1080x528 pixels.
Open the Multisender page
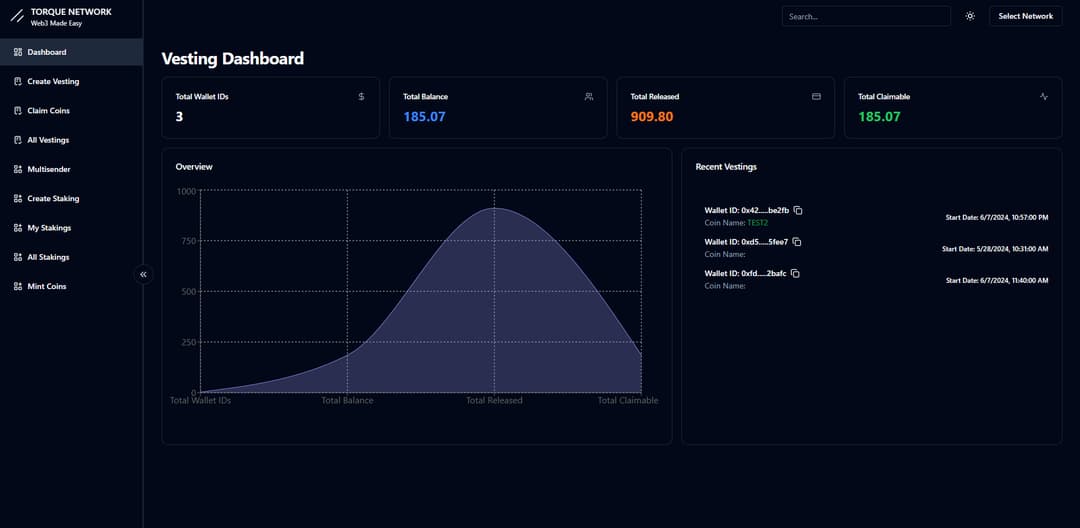(x=48, y=169)
